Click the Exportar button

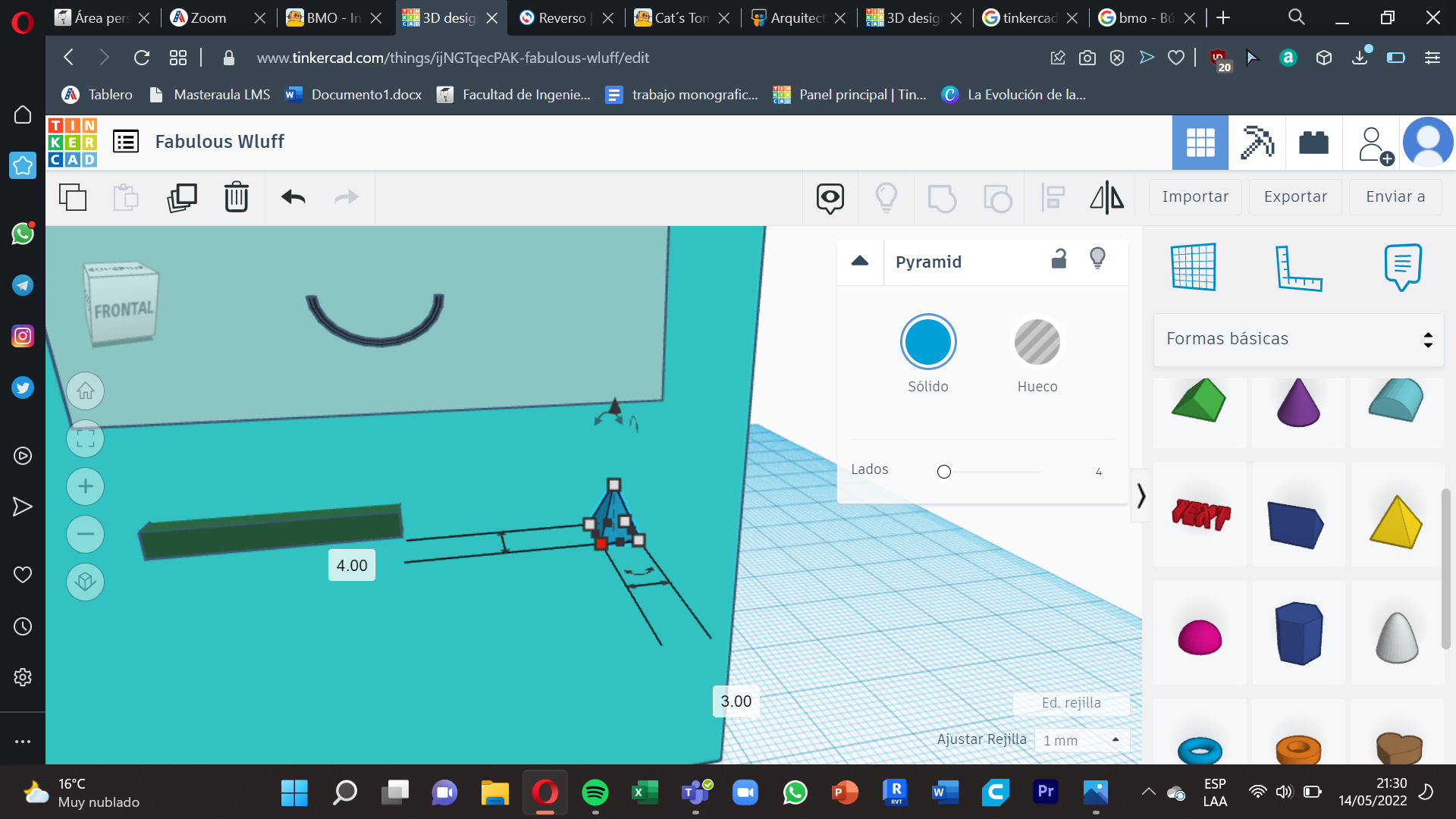(1295, 197)
